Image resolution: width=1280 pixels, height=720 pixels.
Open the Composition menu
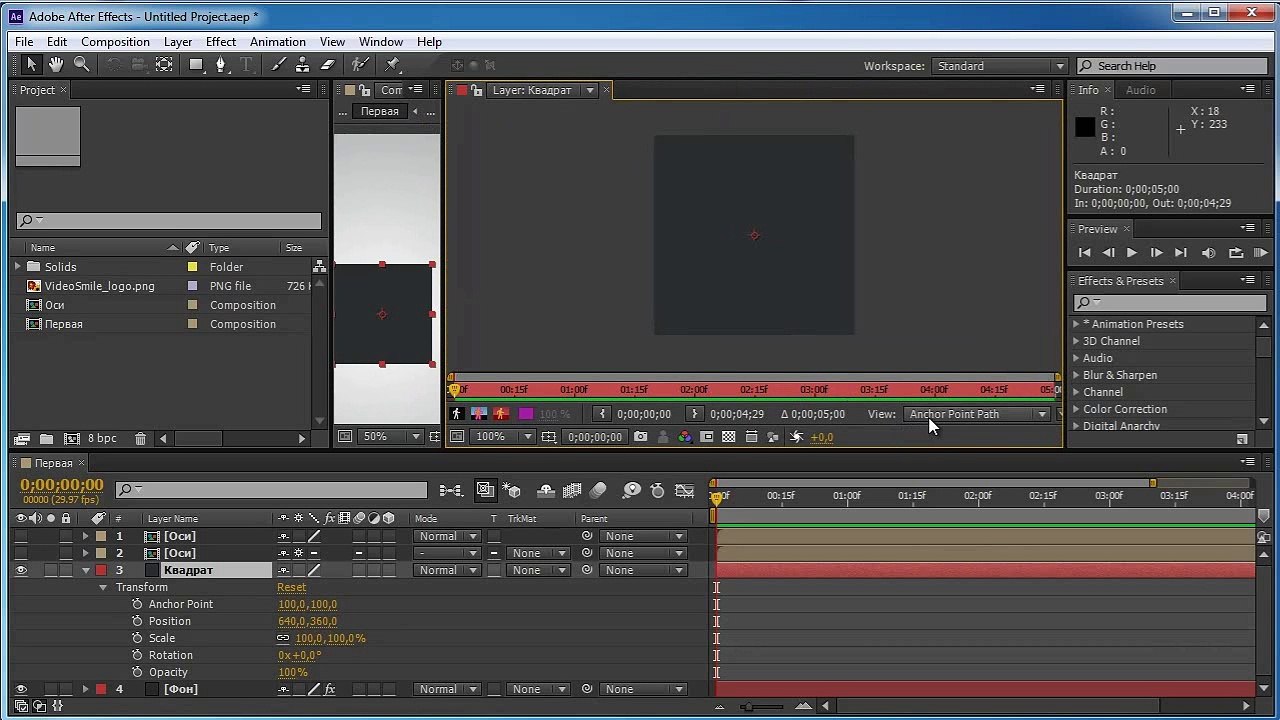click(x=115, y=42)
